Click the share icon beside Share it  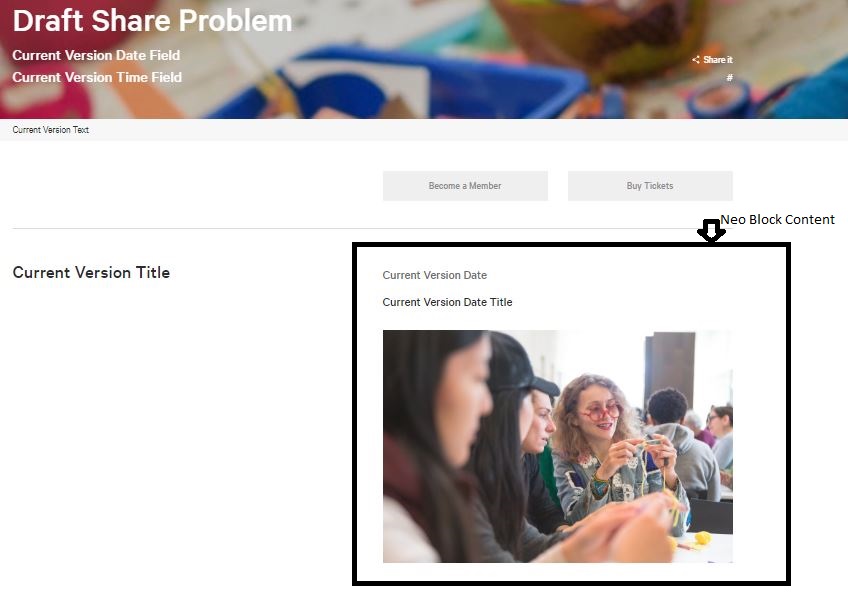pos(695,60)
